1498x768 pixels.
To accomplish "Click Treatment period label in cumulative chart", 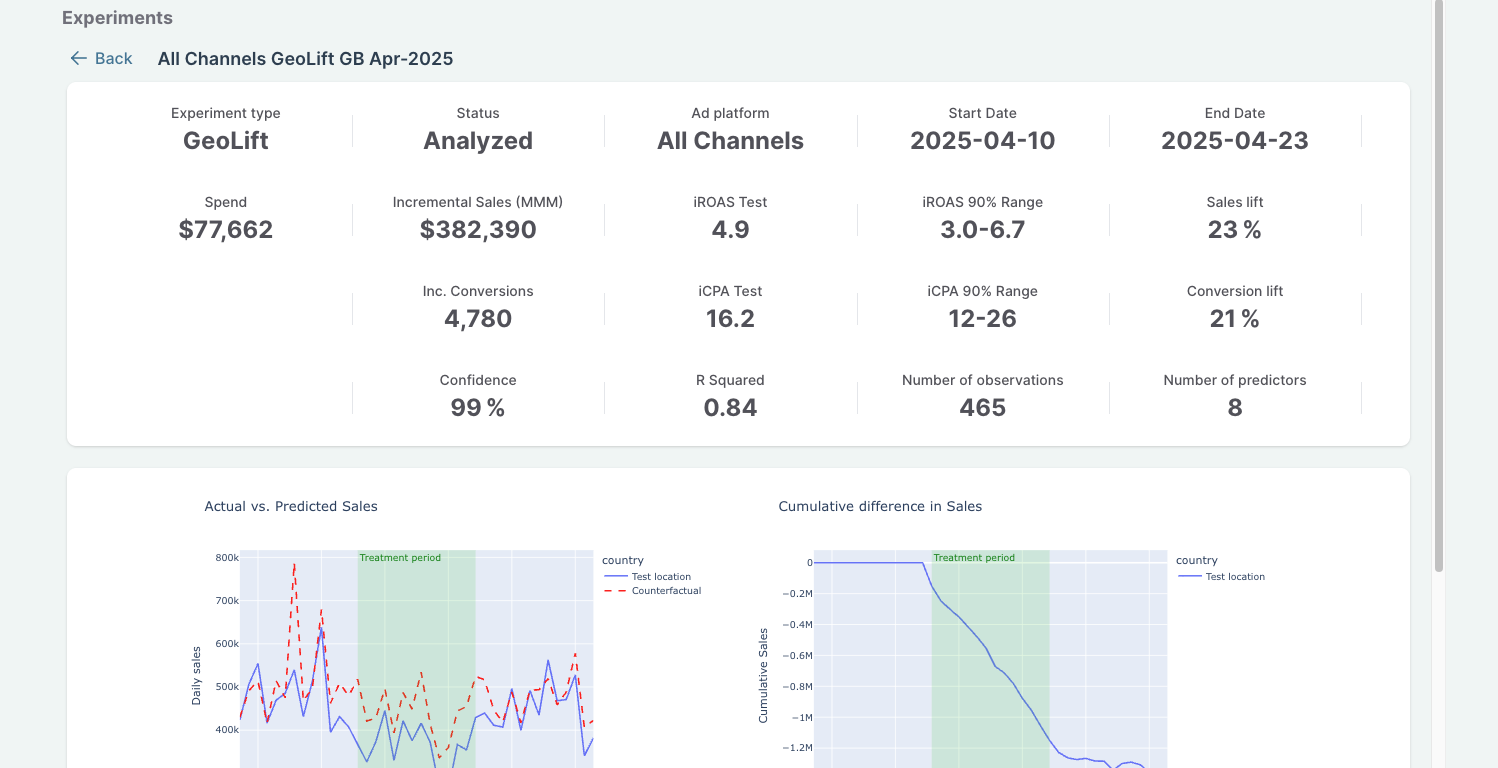I will [974, 558].
